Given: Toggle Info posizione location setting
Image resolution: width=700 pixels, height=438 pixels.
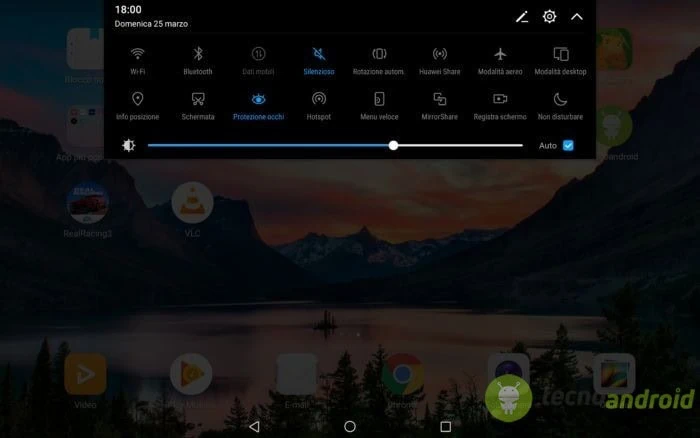Looking at the screenshot, I should pyautogui.click(x=138, y=106).
